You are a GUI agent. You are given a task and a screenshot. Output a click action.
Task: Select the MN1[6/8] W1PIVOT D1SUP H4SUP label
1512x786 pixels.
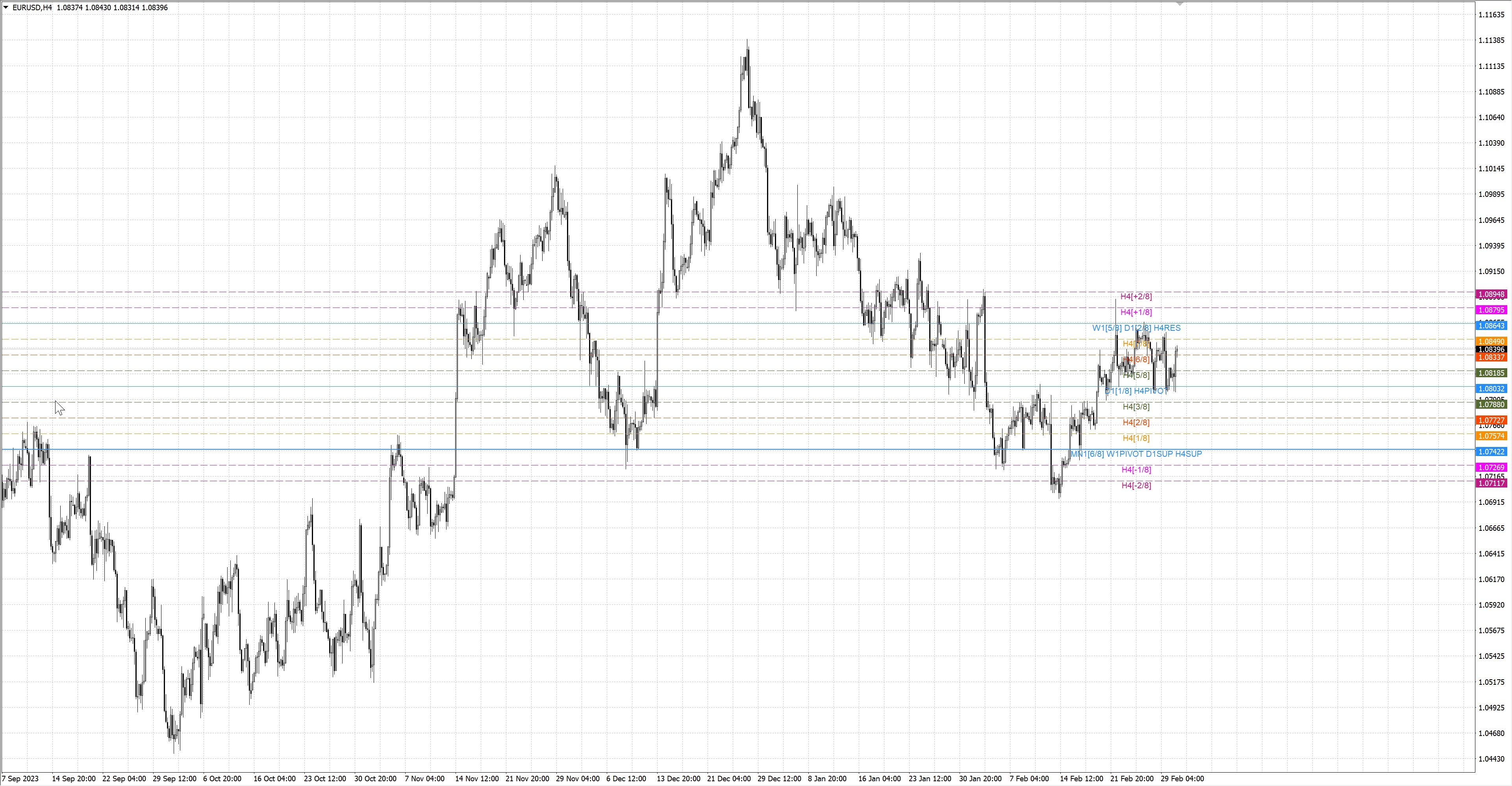1136,454
